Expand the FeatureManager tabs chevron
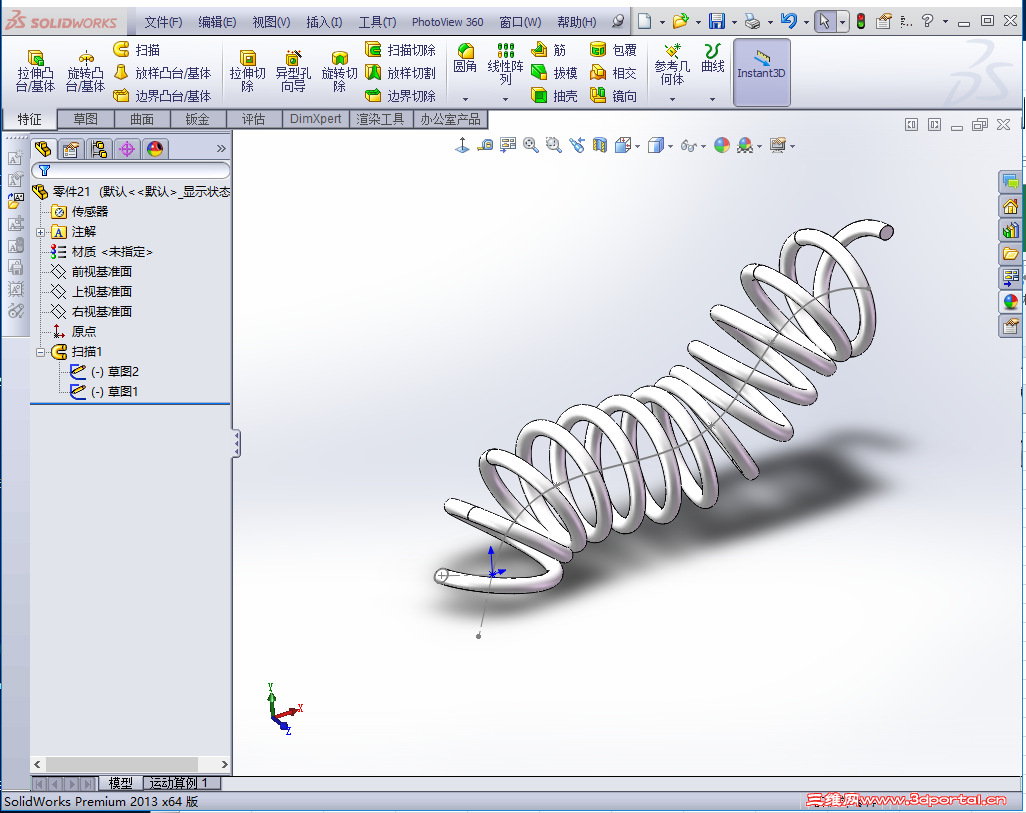 click(221, 149)
